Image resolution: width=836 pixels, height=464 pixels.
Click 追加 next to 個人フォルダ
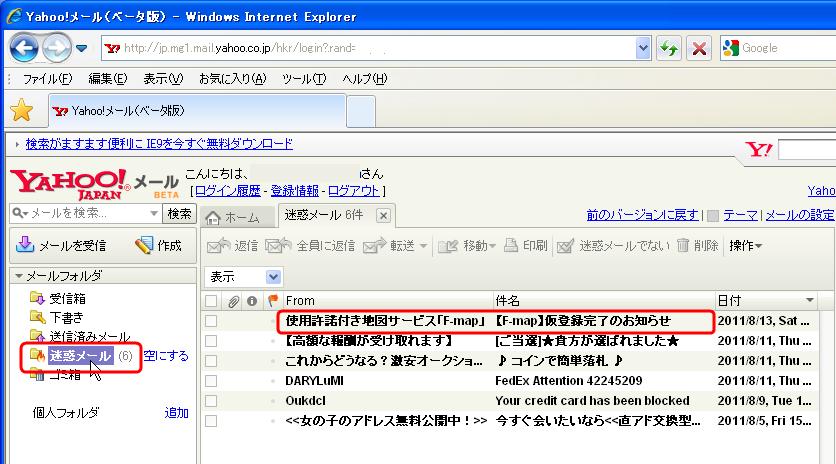point(176,413)
